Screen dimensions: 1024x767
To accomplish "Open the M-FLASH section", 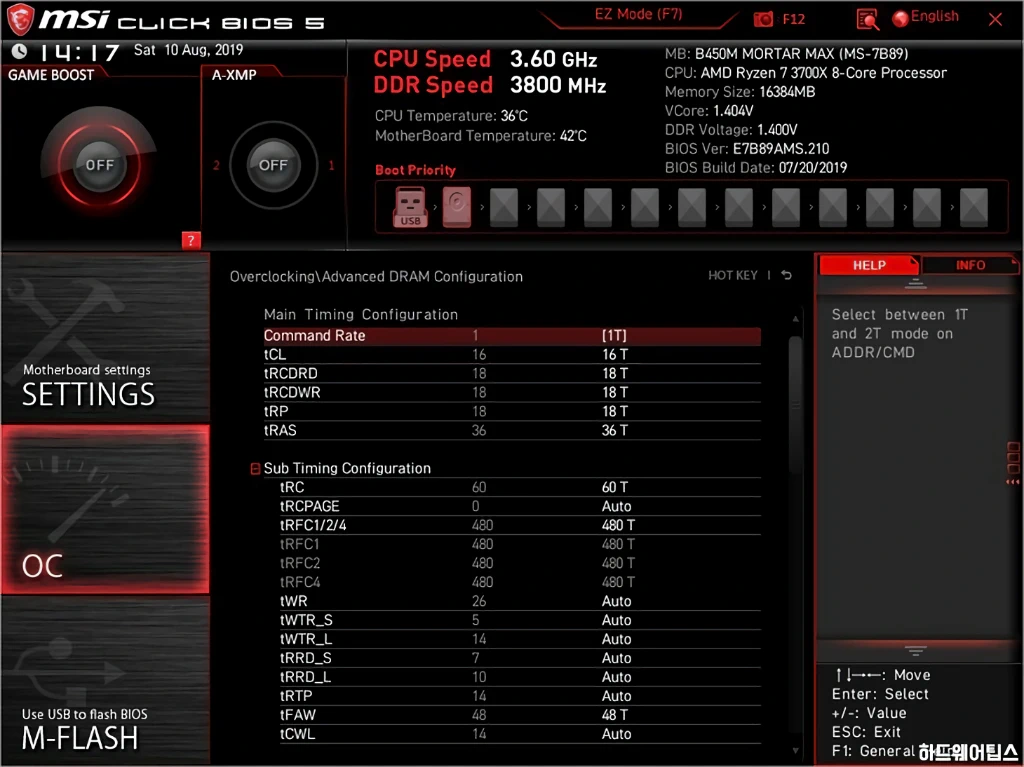I will (x=105, y=680).
